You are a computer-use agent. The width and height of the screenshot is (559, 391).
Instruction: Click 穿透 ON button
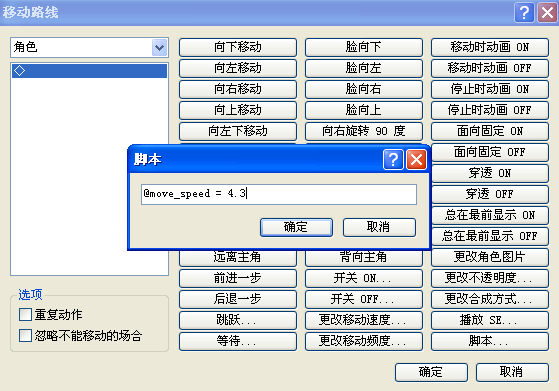(x=490, y=173)
